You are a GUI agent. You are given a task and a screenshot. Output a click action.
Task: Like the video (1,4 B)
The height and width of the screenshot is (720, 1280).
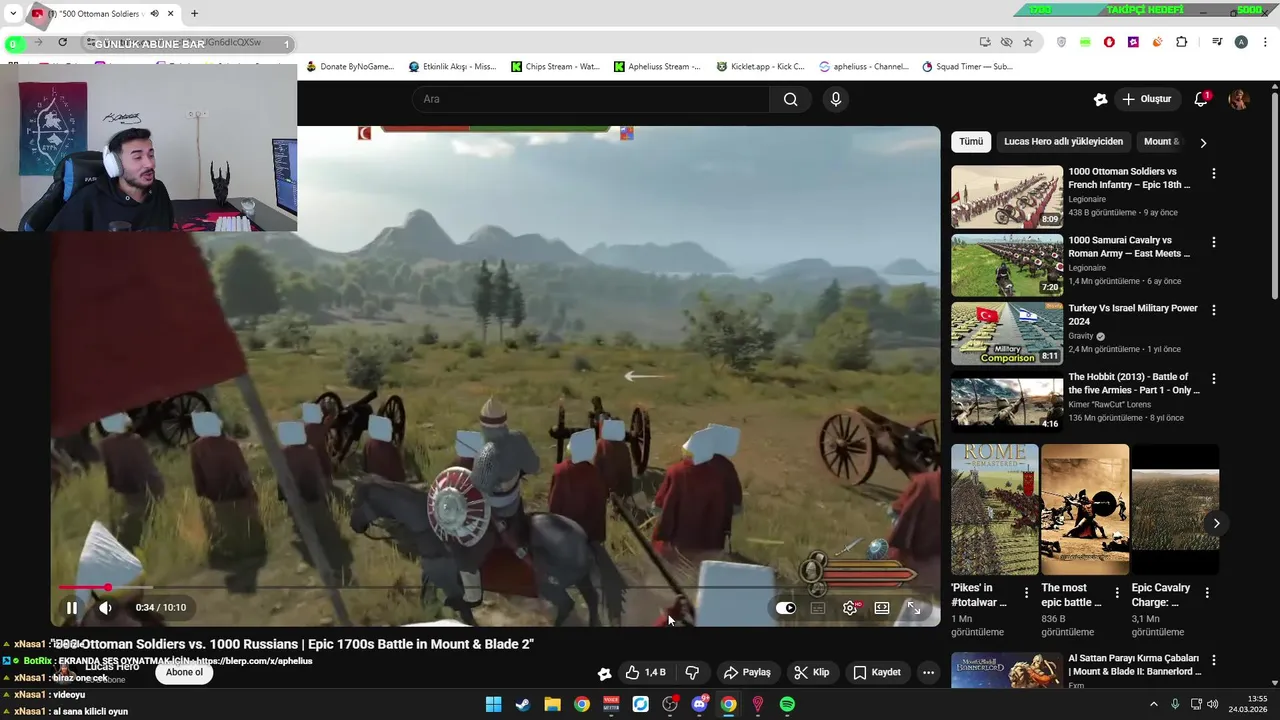point(645,672)
